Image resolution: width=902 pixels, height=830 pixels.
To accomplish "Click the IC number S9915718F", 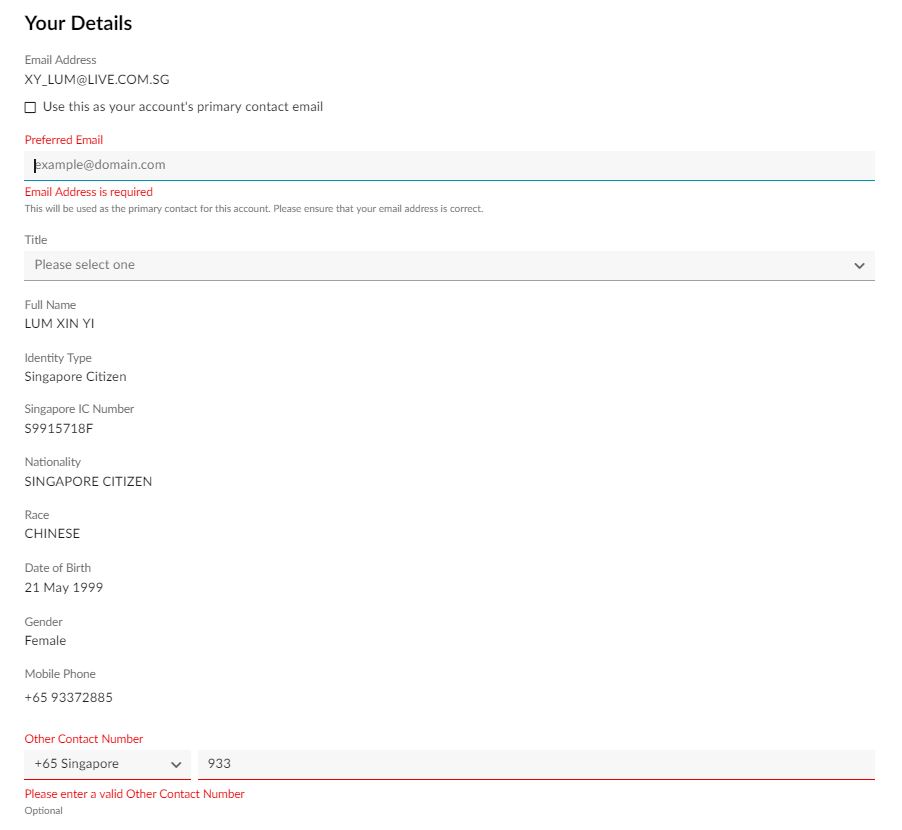I will pyautogui.click(x=59, y=429).
